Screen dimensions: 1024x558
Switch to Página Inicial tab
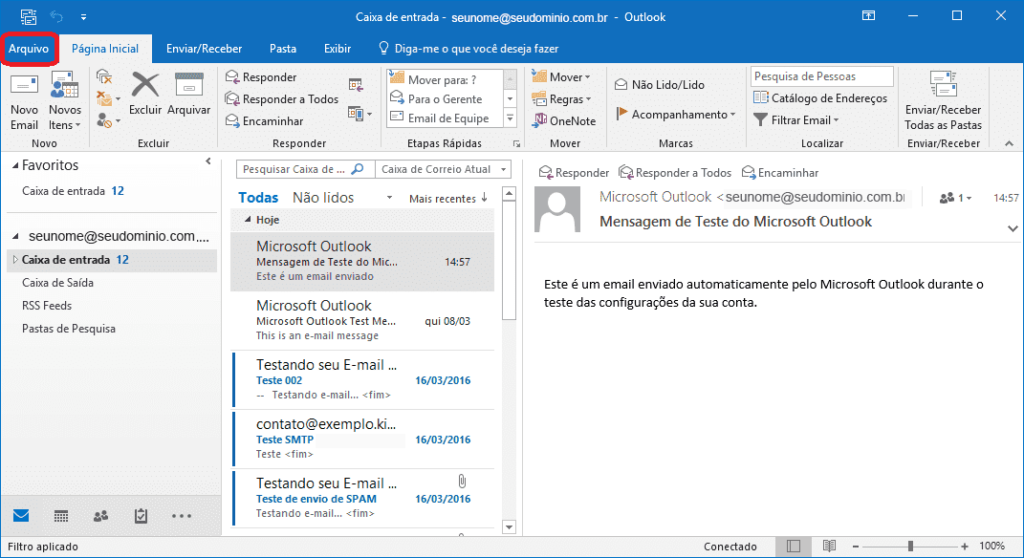point(105,49)
